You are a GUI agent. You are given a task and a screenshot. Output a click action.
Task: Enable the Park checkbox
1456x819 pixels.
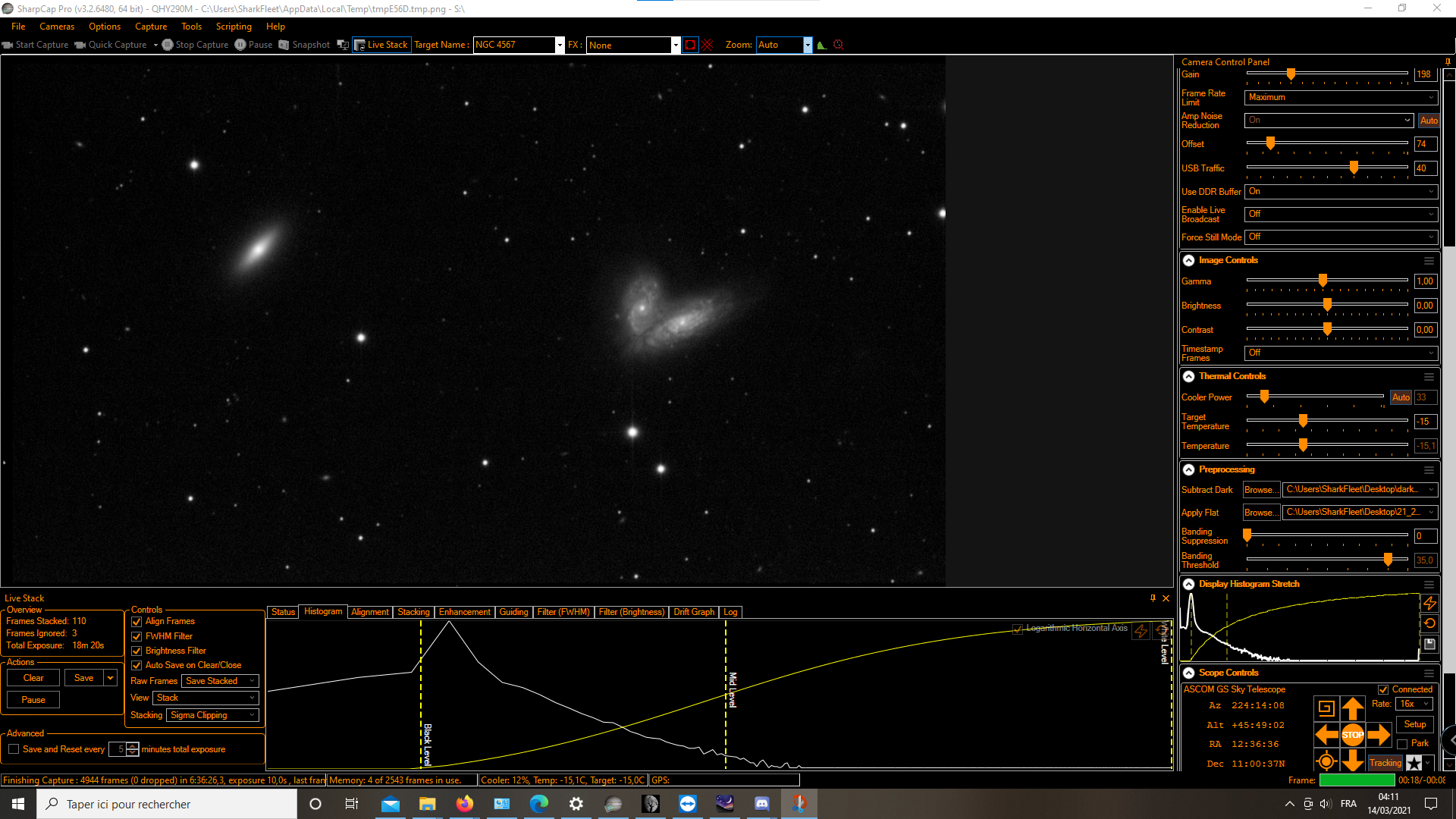pos(1402,744)
